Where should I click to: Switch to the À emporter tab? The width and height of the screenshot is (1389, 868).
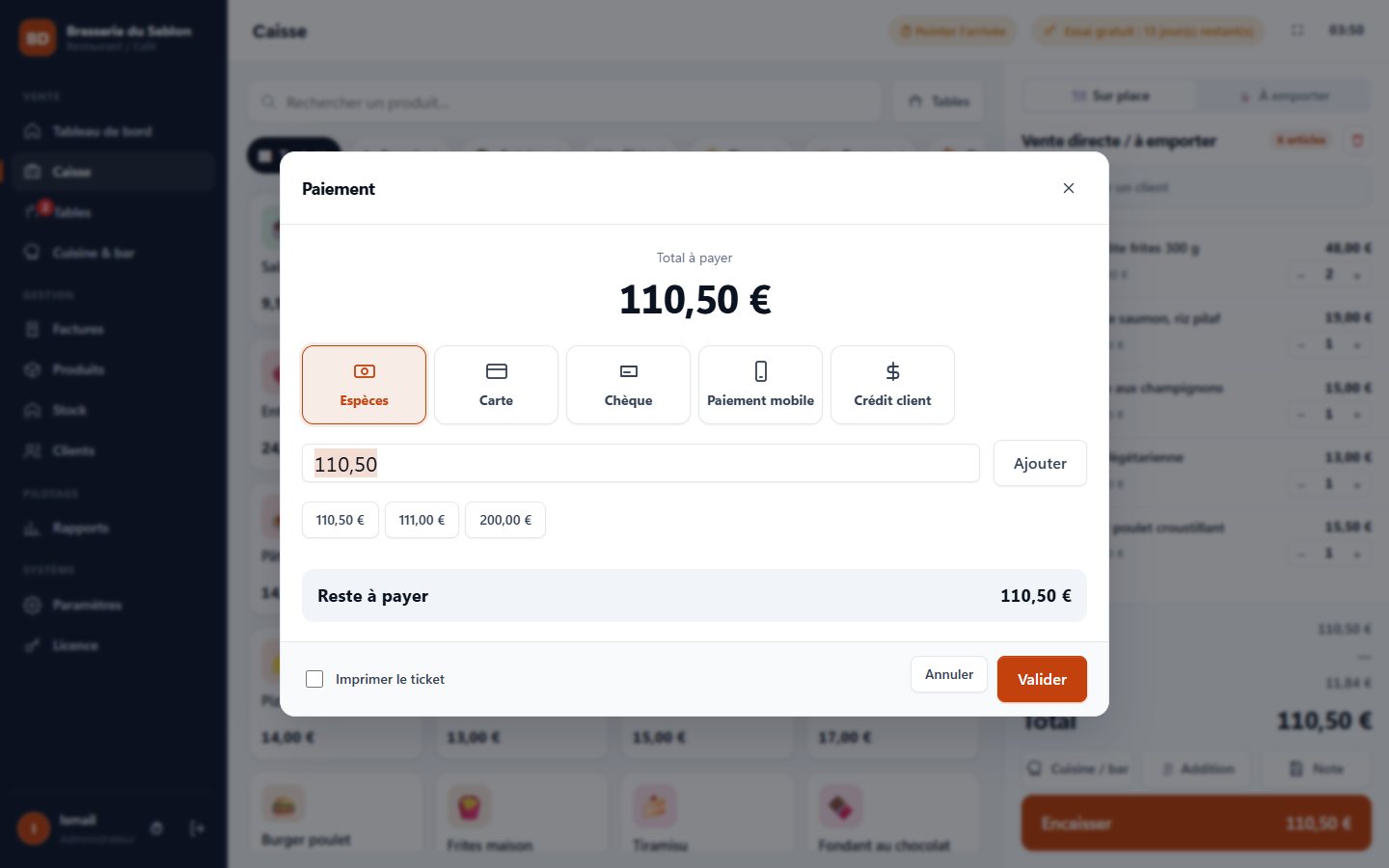click(x=1284, y=95)
